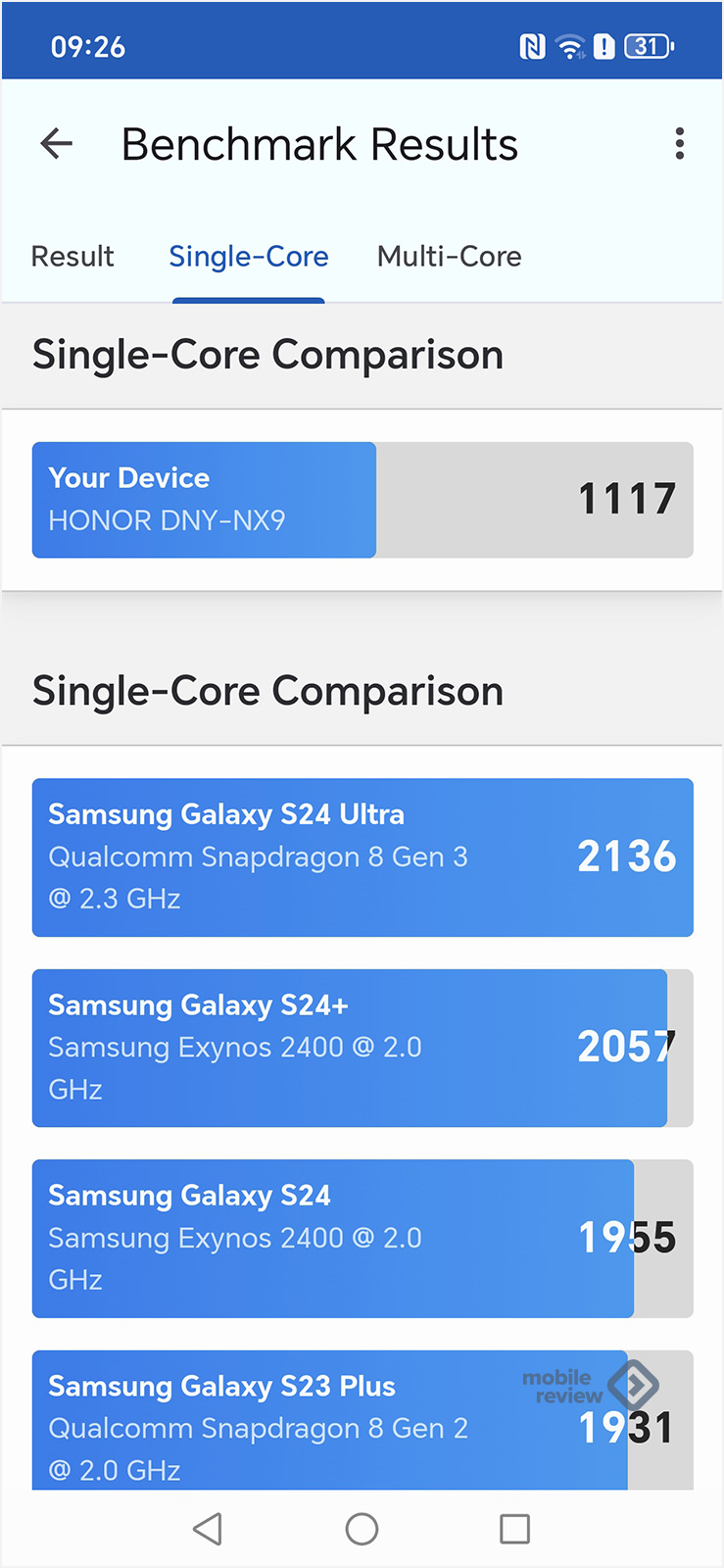
Task: Switch to the Multi-Core tab
Action: (449, 257)
